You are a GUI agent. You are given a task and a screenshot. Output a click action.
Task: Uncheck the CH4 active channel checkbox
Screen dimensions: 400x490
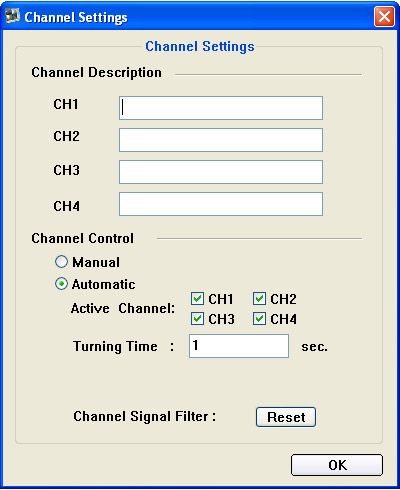click(x=259, y=319)
